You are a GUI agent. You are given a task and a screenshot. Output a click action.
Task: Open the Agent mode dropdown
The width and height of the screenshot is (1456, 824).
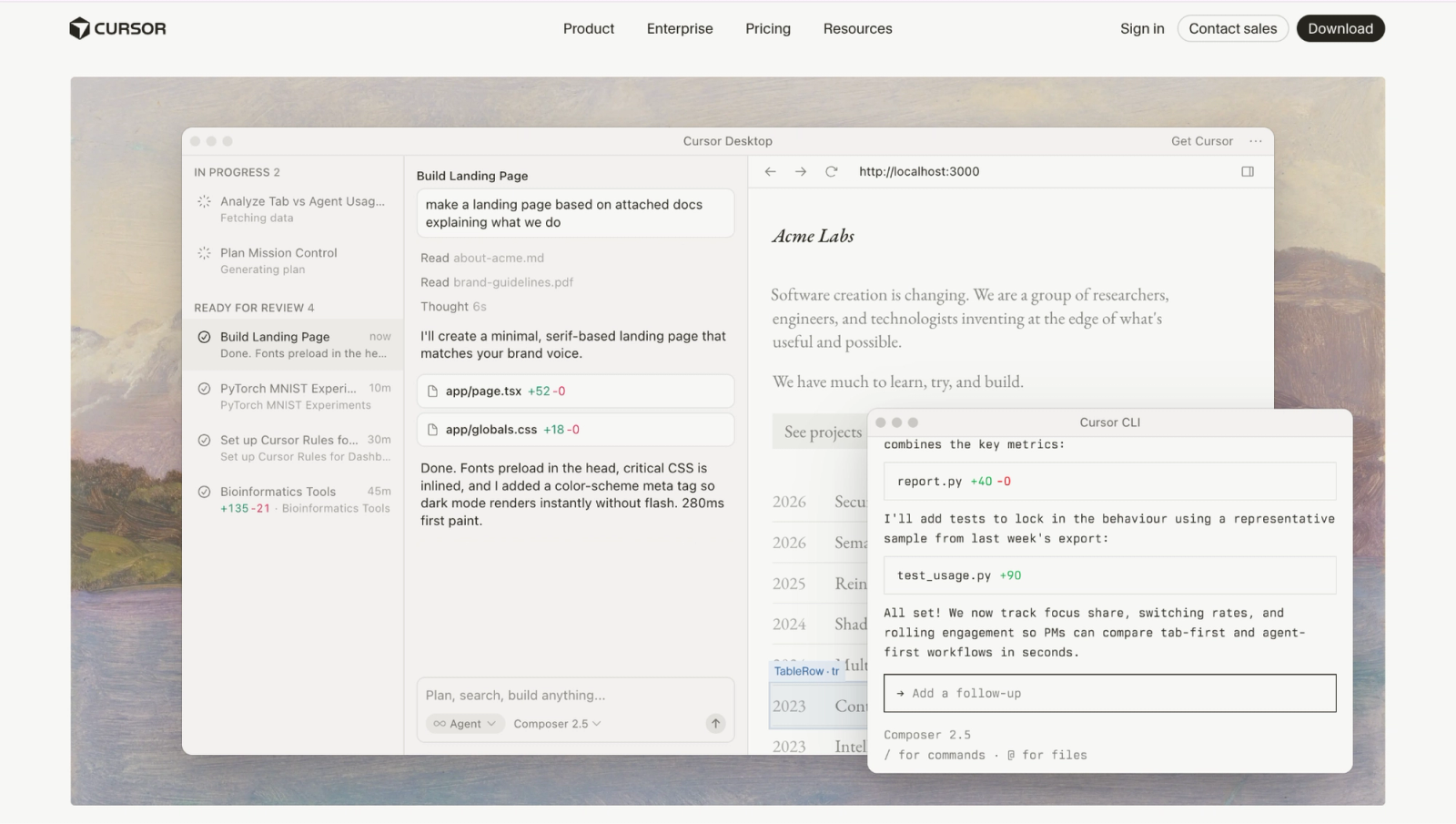(465, 724)
